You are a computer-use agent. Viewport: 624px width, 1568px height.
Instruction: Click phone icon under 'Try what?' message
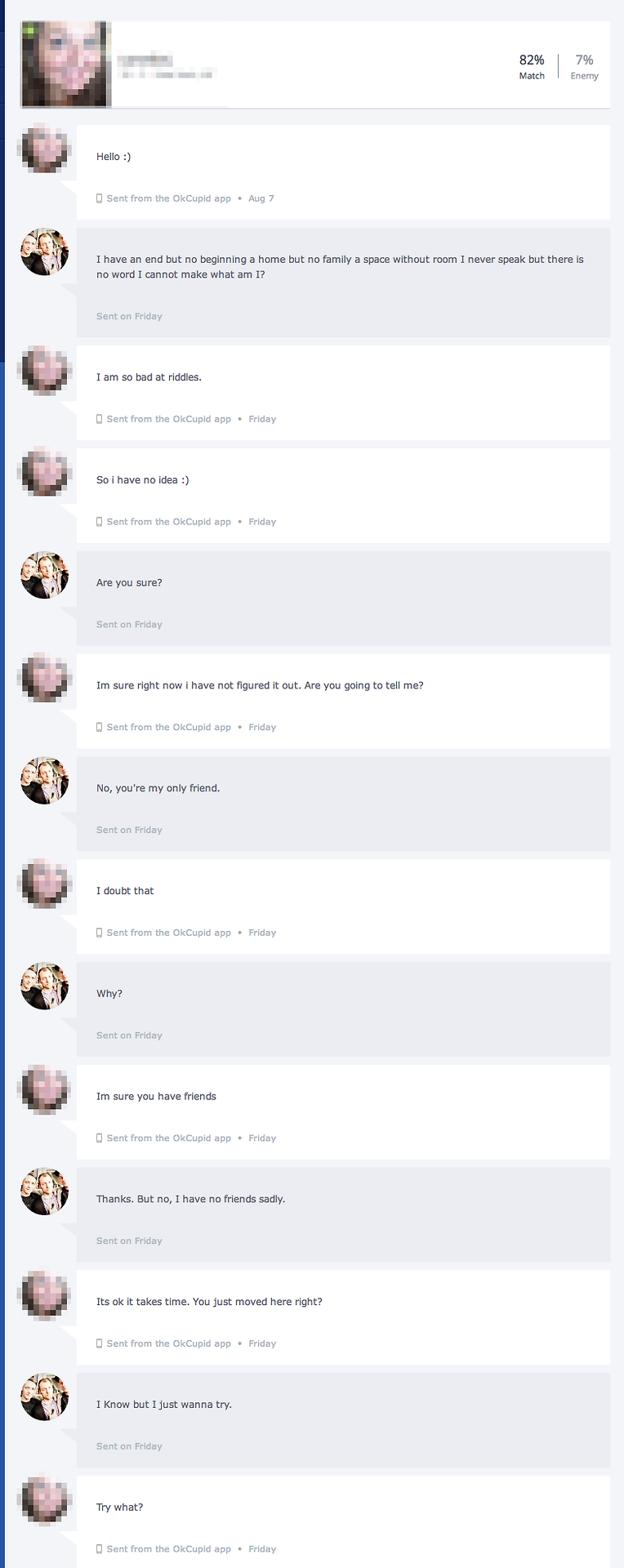point(100,1549)
